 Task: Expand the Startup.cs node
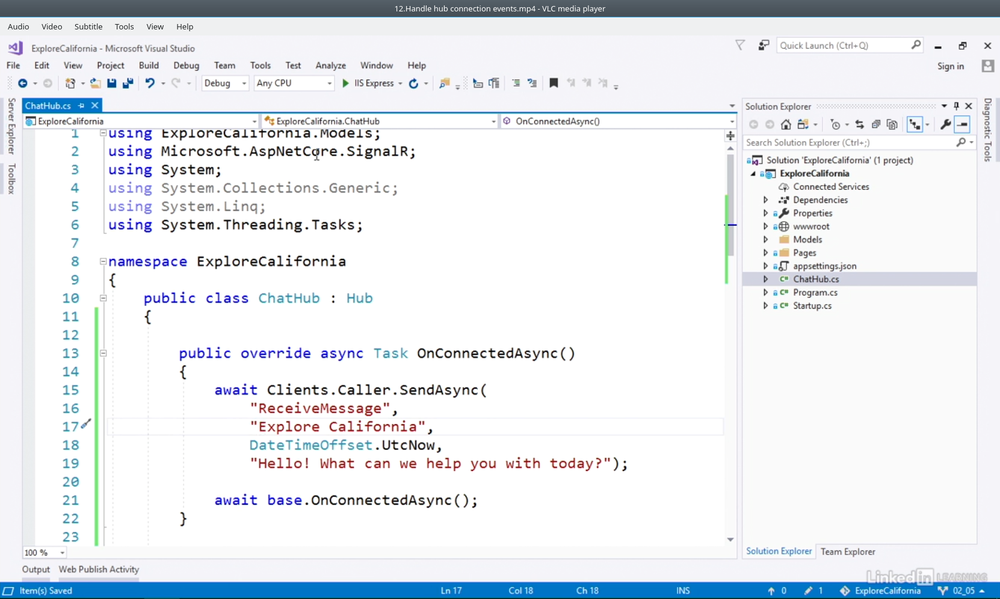tap(766, 306)
